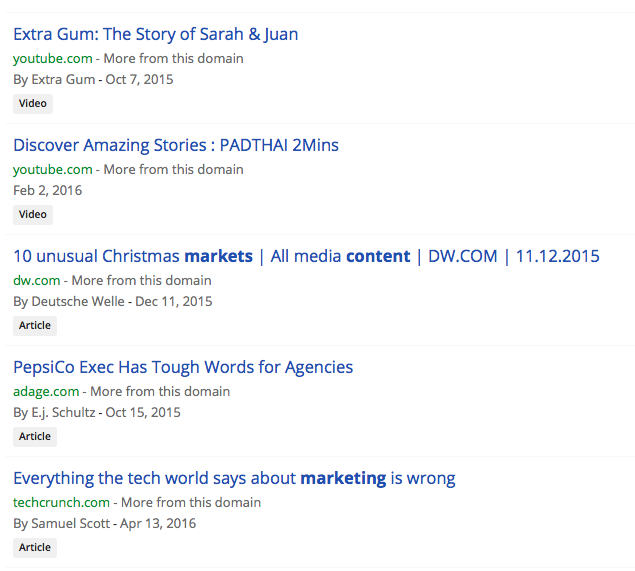The height and width of the screenshot is (571, 635).
Task: Visit the techcrunch.com domain link
Action: [x=61, y=502]
